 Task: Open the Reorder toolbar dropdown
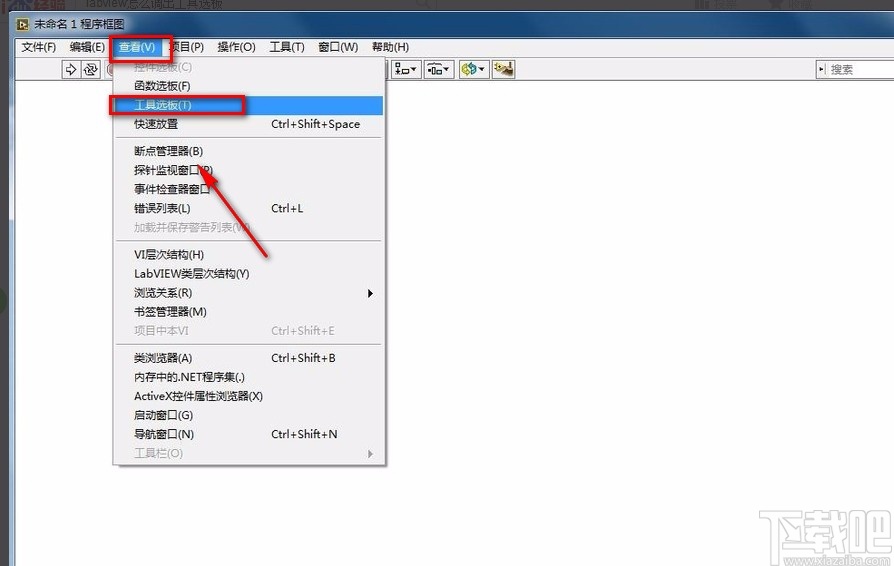474,70
